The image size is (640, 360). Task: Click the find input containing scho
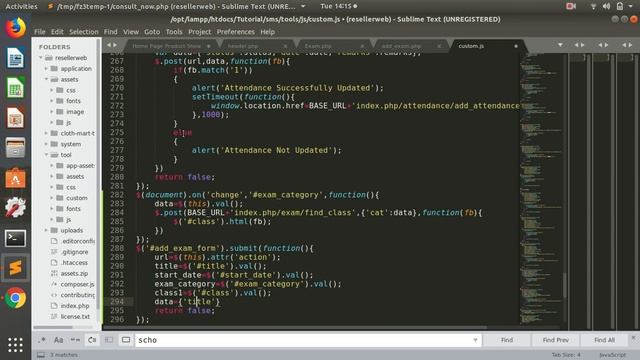[308, 340]
